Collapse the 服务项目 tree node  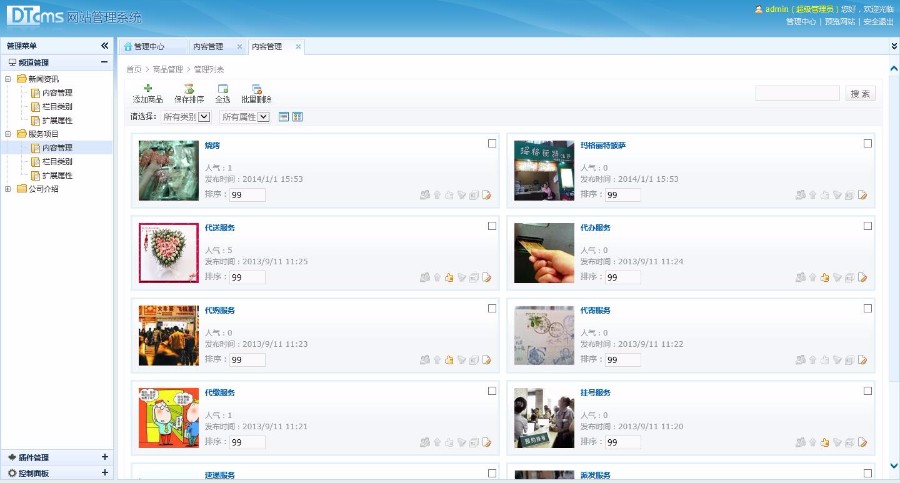[8, 134]
